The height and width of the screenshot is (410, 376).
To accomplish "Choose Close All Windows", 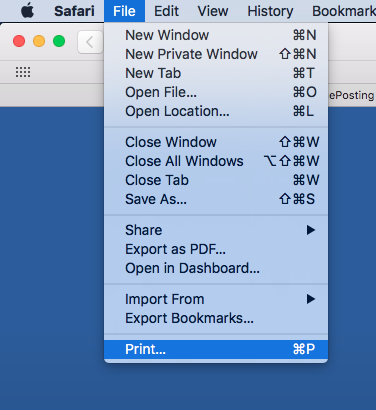I will (x=216, y=161).
